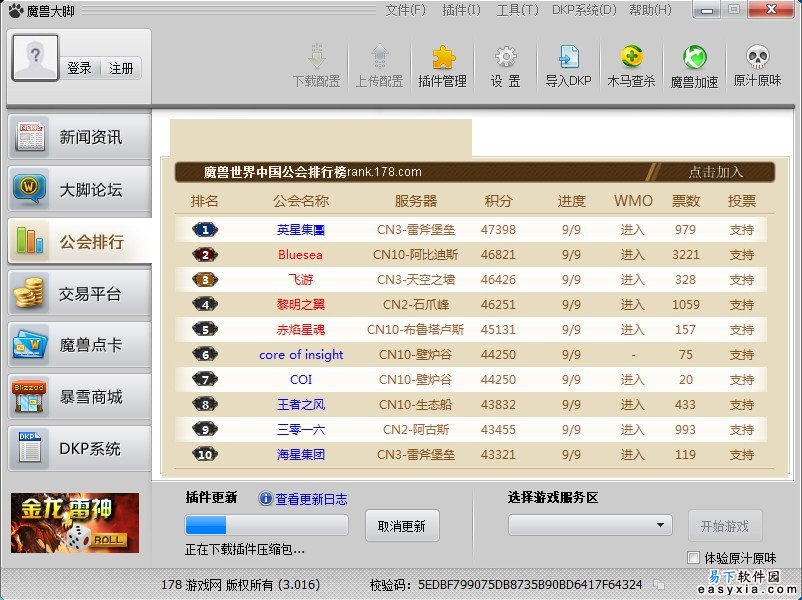Click the 下载配置 download config icon
This screenshot has width=802, height=600.
pyautogui.click(x=317, y=56)
